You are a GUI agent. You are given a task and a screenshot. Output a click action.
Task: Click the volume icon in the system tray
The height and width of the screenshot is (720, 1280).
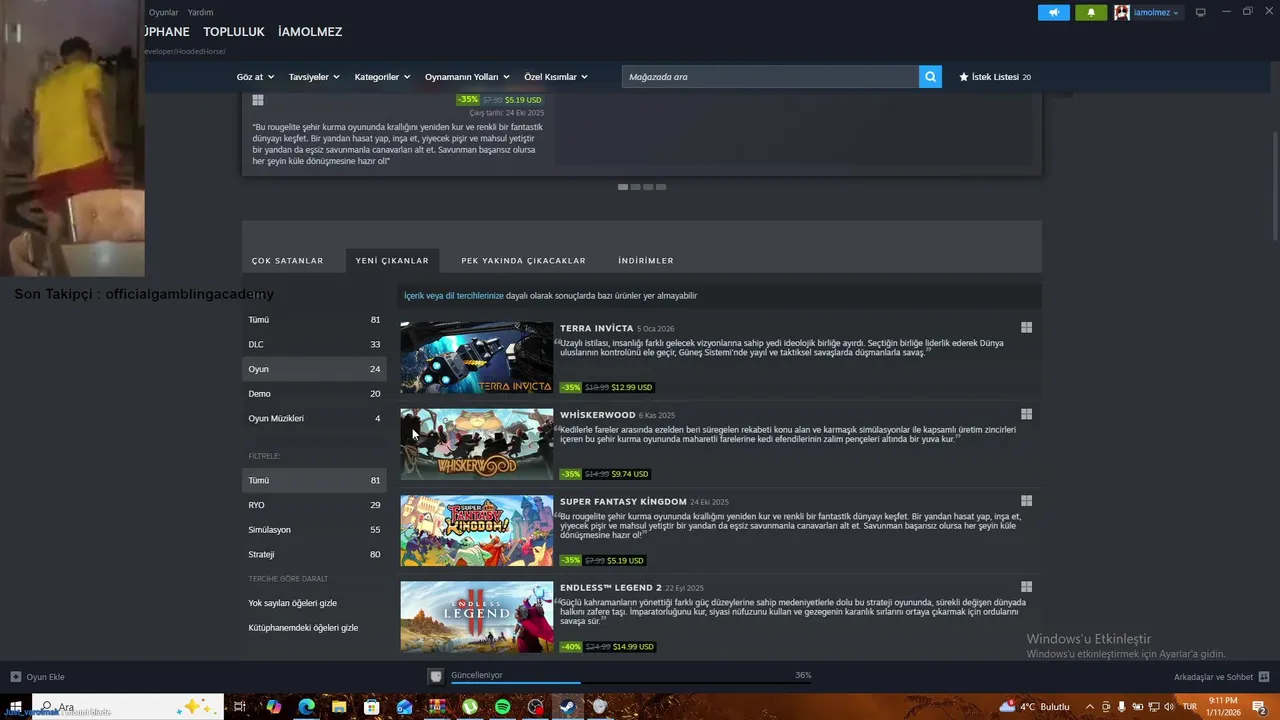1170,707
